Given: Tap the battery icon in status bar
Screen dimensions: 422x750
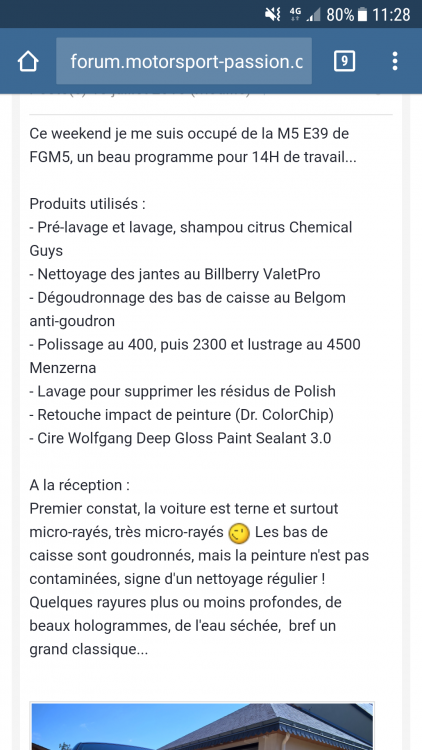Looking at the screenshot, I should pyautogui.click(x=363, y=15).
